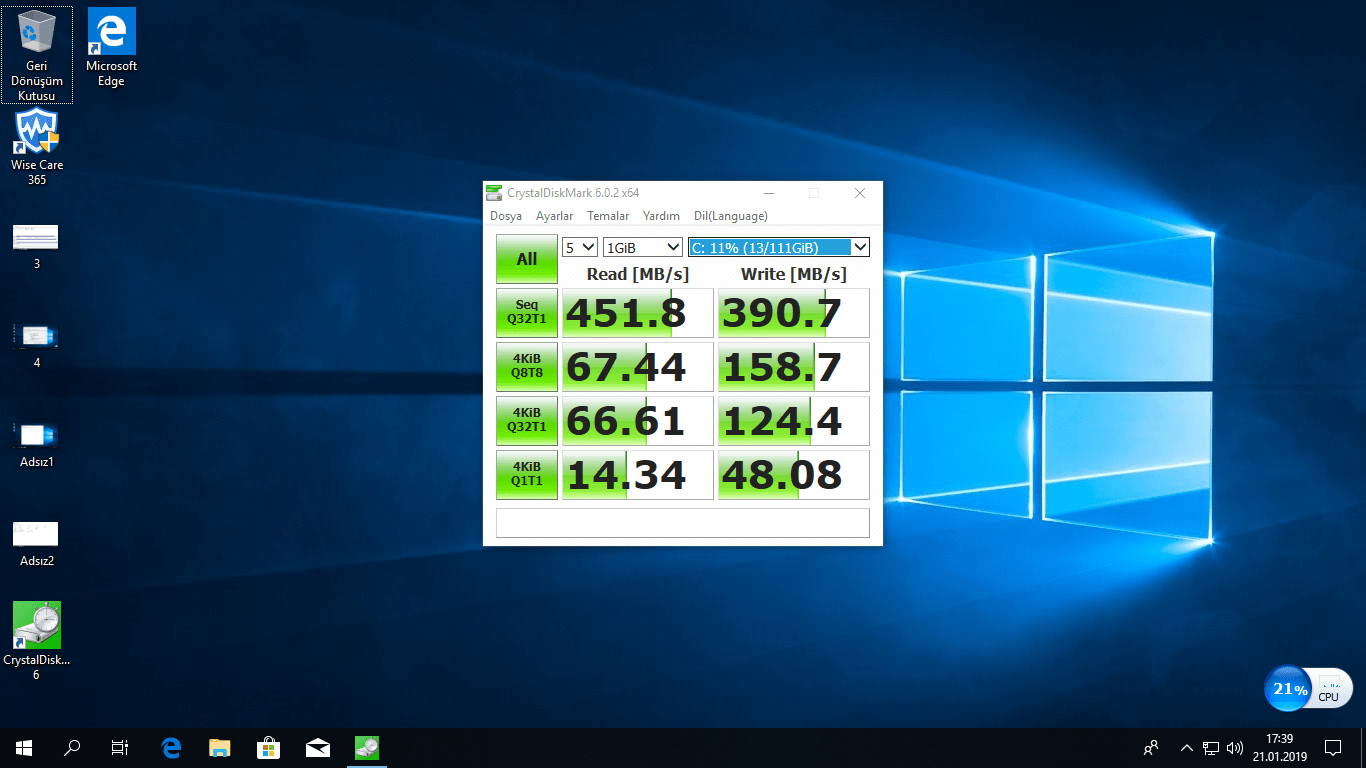Select the Adsız2 desktop file
Image resolution: width=1366 pixels, height=768 pixels.
coord(36,543)
